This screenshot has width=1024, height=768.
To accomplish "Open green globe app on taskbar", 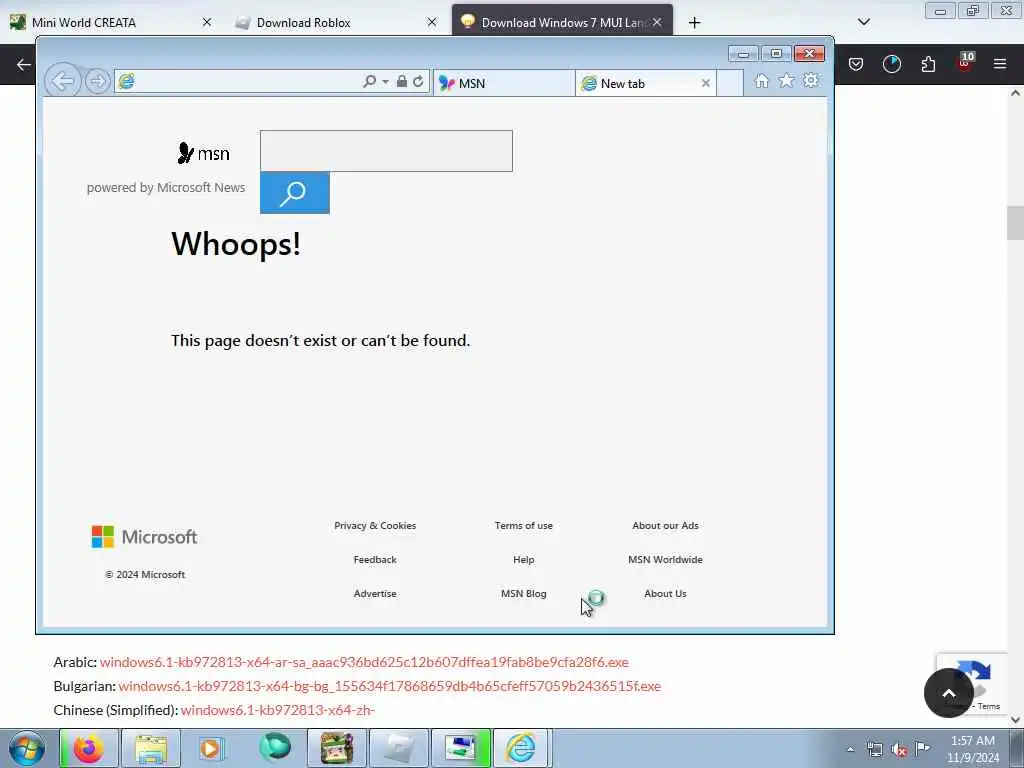I will [x=274, y=748].
